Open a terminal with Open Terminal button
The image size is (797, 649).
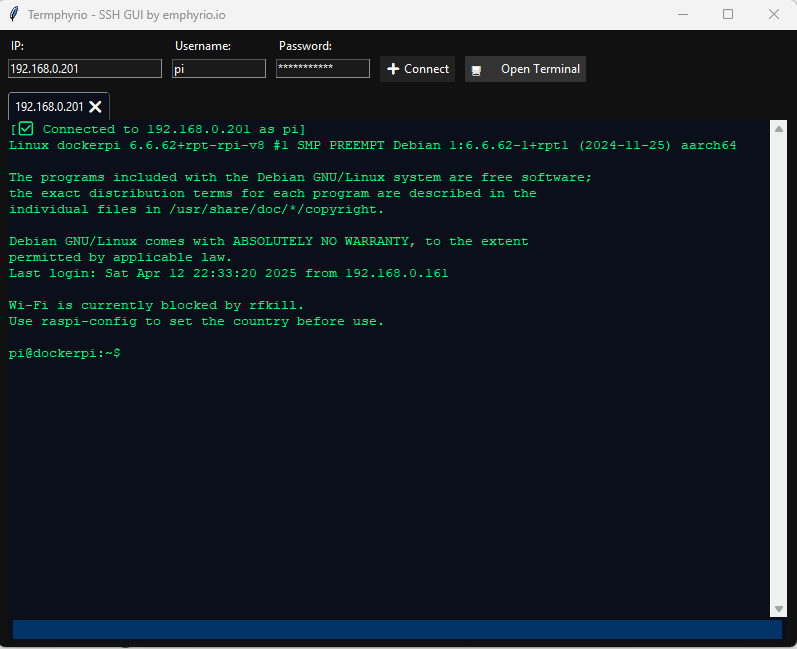point(525,69)
